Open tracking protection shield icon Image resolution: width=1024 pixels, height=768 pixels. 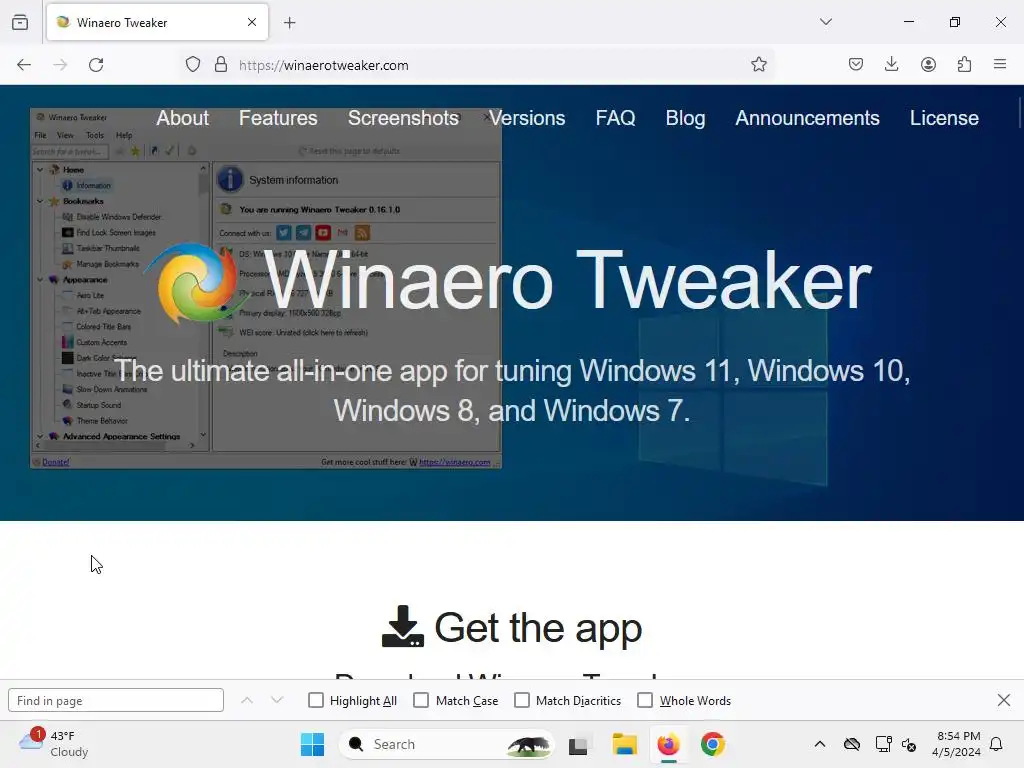click(x=193, y=65)
